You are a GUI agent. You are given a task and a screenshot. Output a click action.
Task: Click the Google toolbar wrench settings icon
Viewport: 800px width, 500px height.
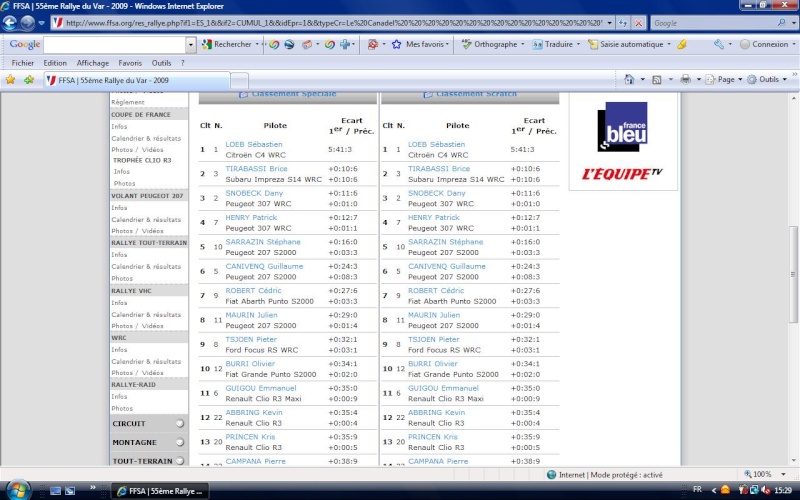click(719, 44)
